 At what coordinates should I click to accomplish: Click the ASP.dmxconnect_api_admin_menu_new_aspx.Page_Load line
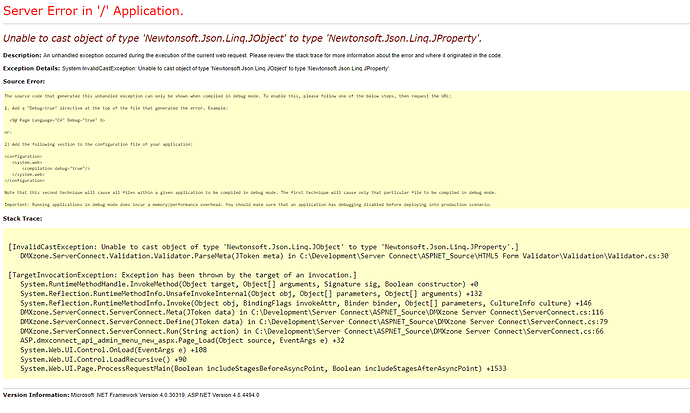[182, 340]
